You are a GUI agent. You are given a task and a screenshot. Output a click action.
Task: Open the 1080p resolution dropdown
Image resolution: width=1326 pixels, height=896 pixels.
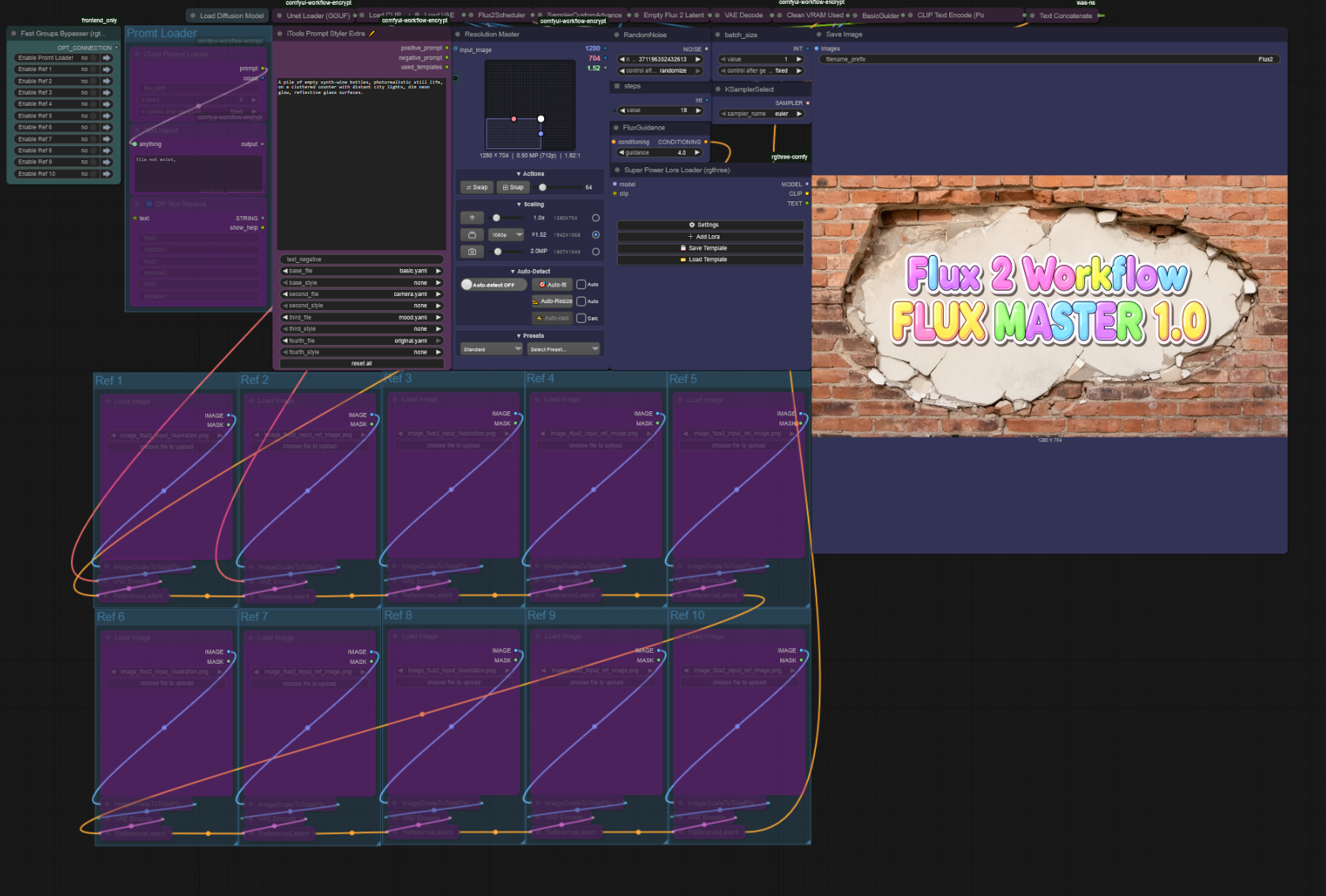pyautogui.click(x=506, y=234)
